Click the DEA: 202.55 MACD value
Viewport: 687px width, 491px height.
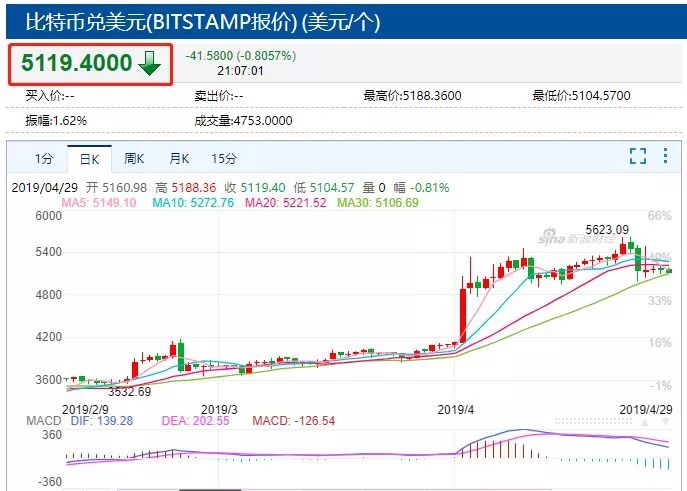point(195,421)
